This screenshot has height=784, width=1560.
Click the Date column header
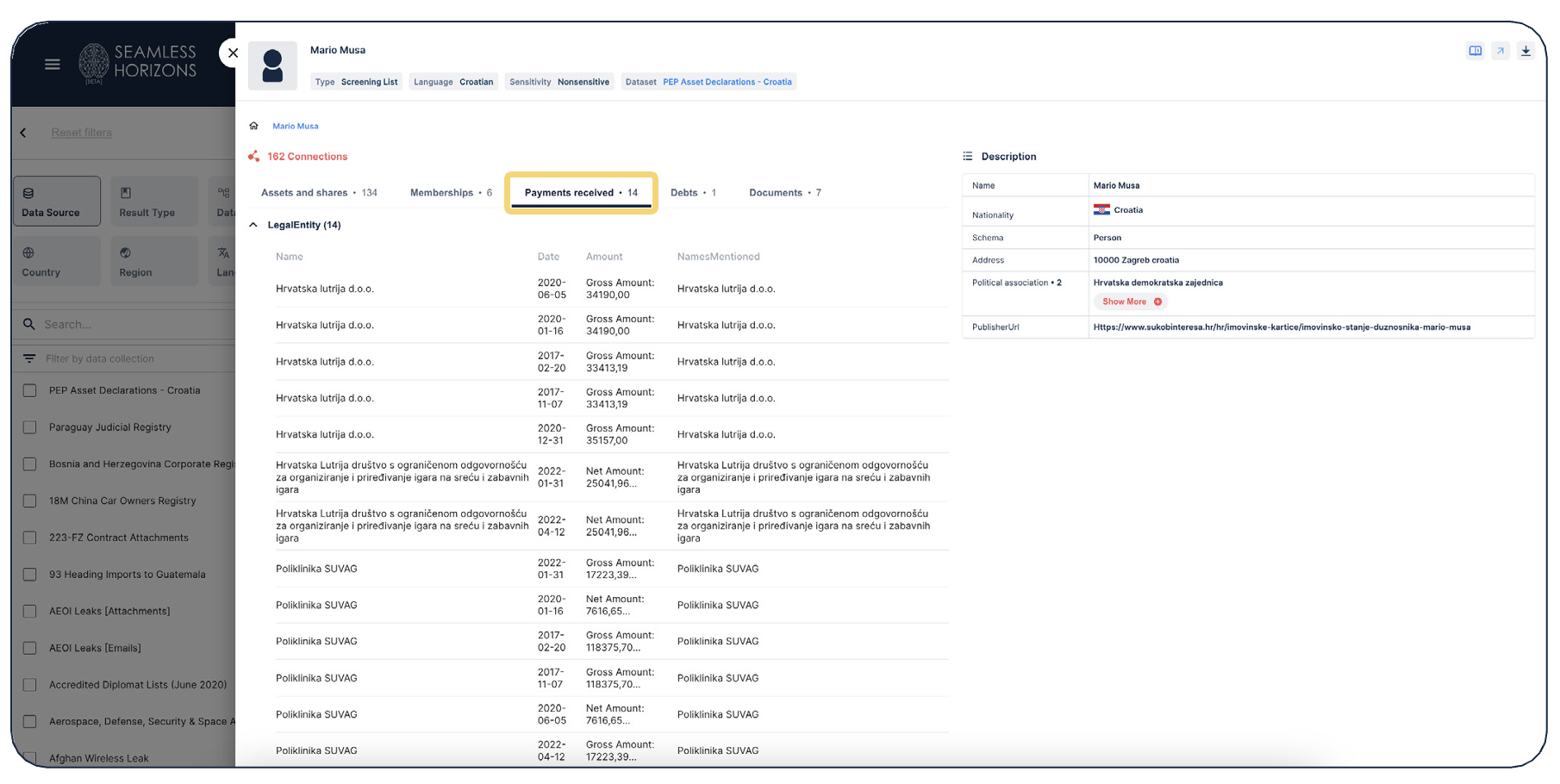548,257
